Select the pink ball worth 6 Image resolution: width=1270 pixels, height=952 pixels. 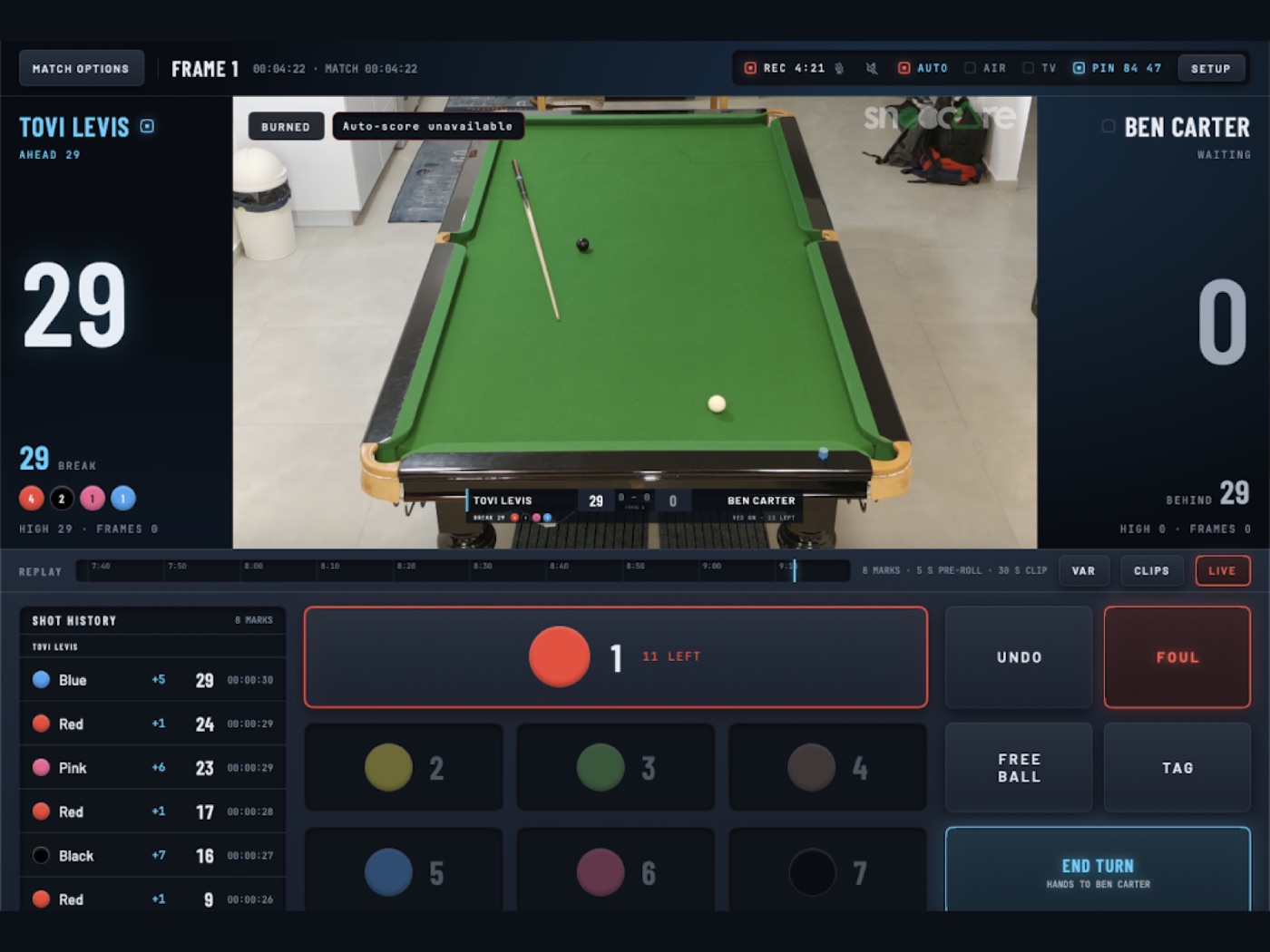coord(616,871)
